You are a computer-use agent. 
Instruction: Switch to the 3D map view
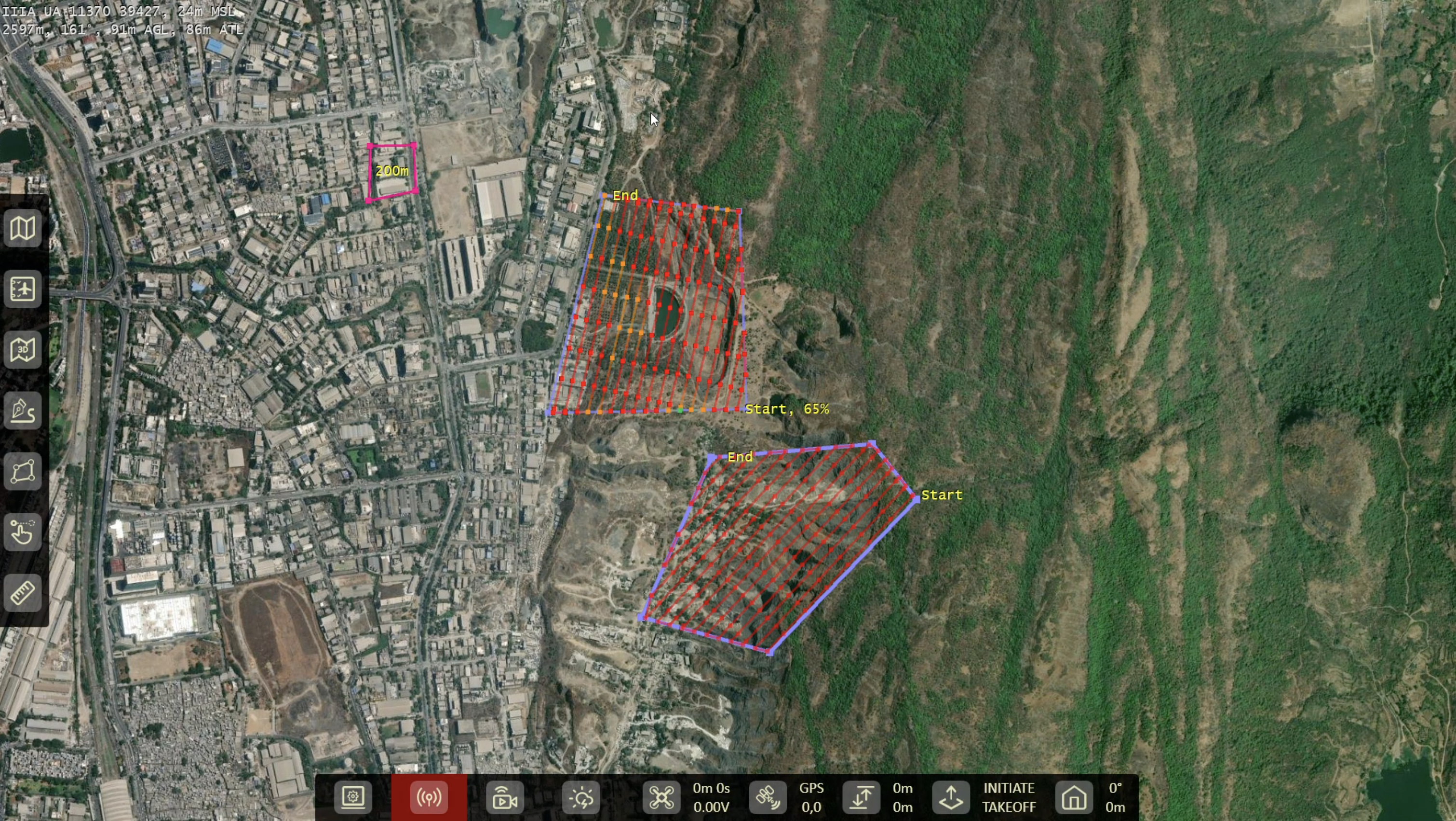pos(23,350)
